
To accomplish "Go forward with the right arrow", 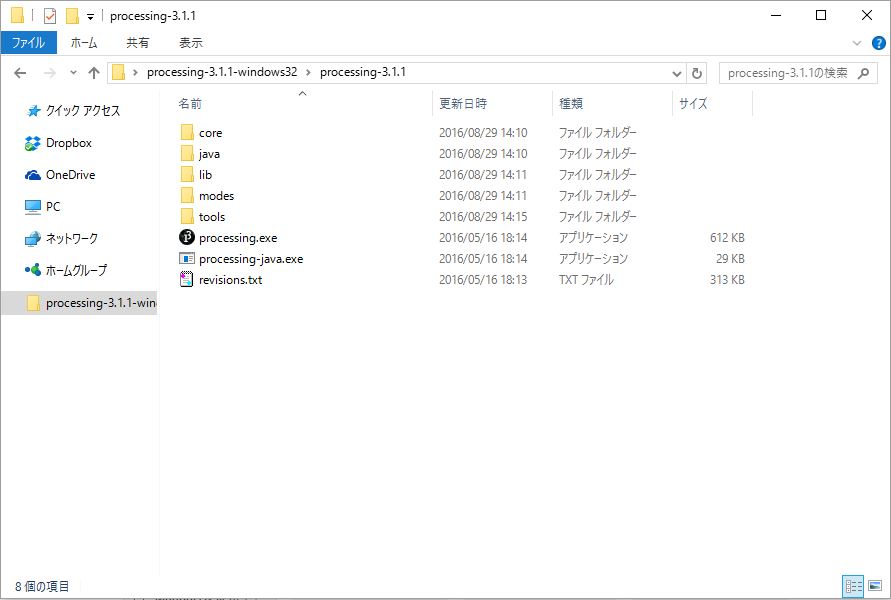I will (50, 73).
